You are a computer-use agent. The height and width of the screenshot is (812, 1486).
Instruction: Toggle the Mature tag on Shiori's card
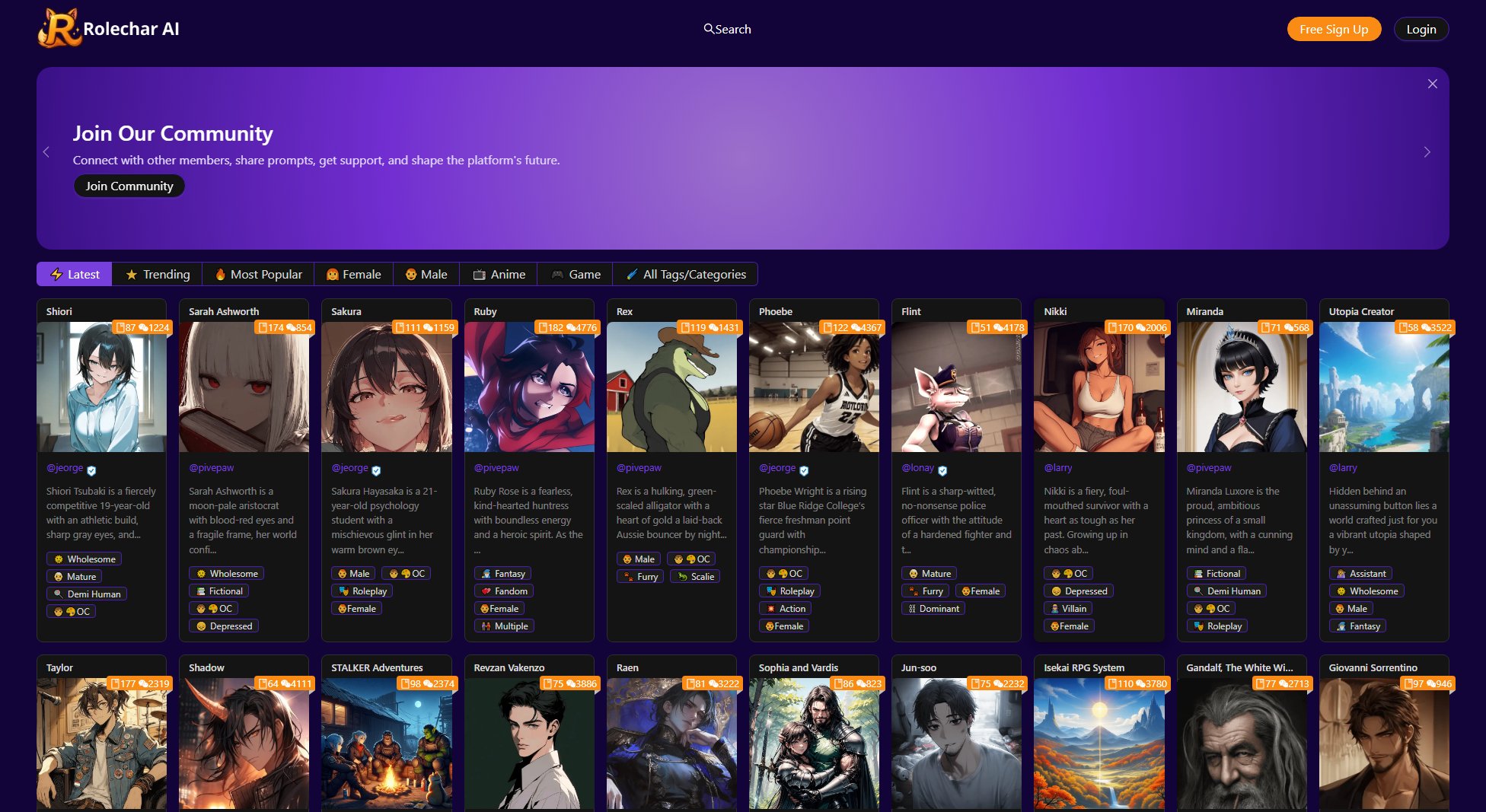74,576
